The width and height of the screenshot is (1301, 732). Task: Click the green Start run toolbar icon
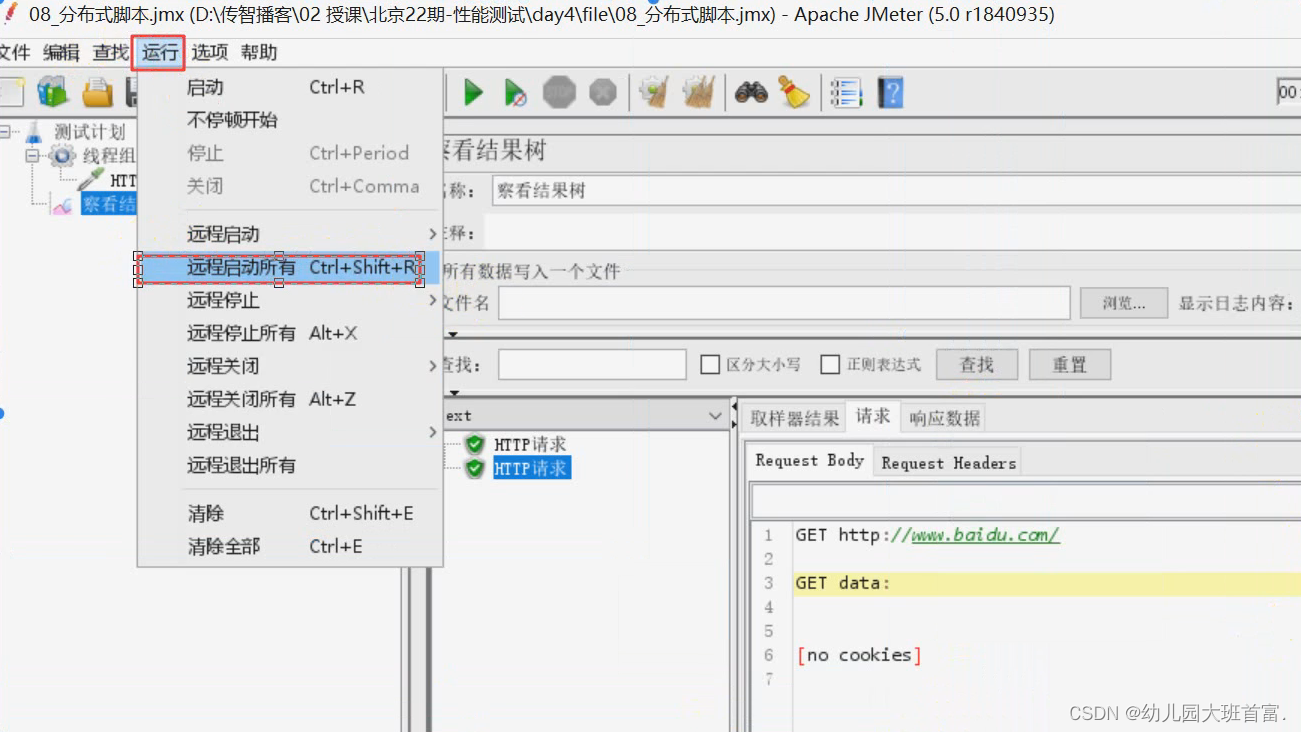[473, 93]
